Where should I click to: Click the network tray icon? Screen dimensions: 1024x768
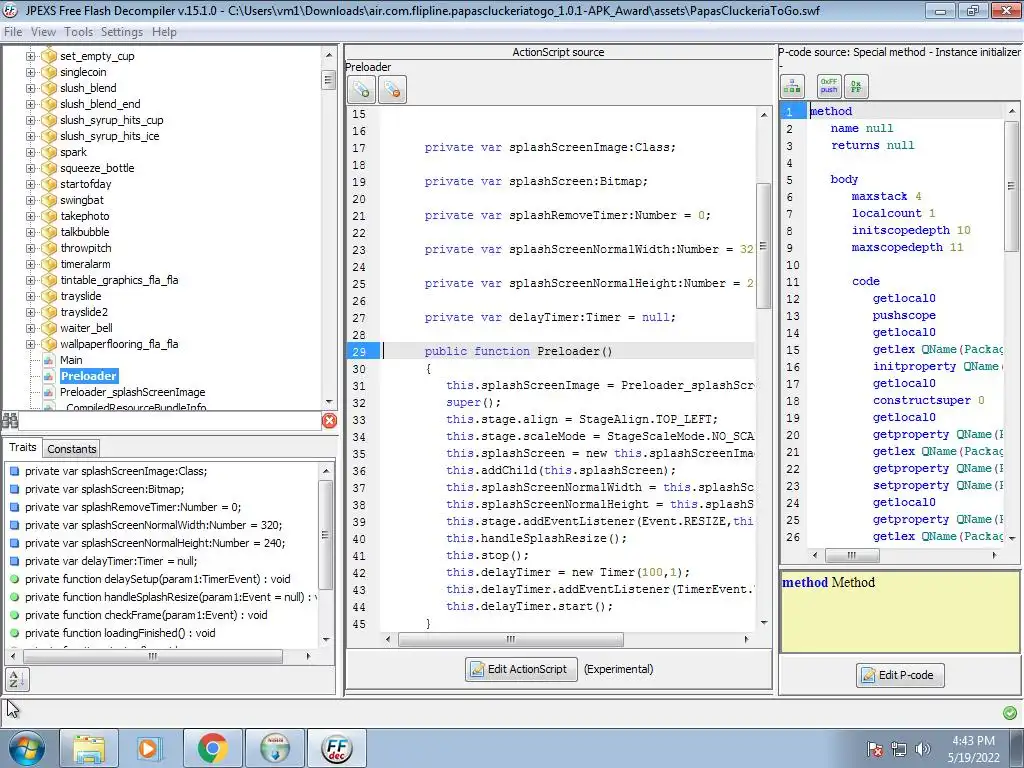pyautogui.click(x=899, y=749)
